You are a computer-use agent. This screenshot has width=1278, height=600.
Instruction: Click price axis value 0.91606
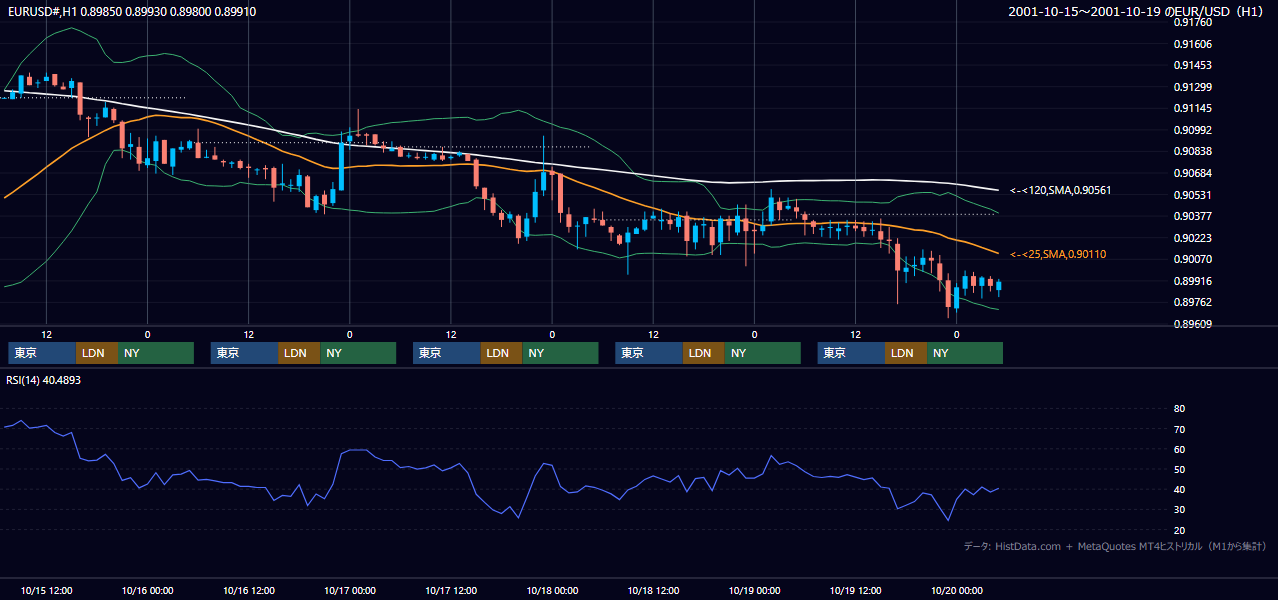(1193, 44)
